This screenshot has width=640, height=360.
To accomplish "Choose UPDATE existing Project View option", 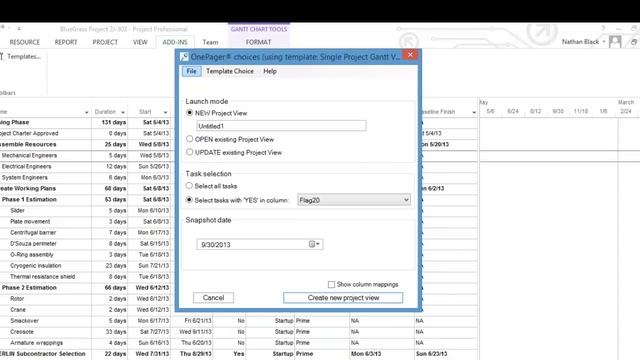I will (x=189, y=152).
